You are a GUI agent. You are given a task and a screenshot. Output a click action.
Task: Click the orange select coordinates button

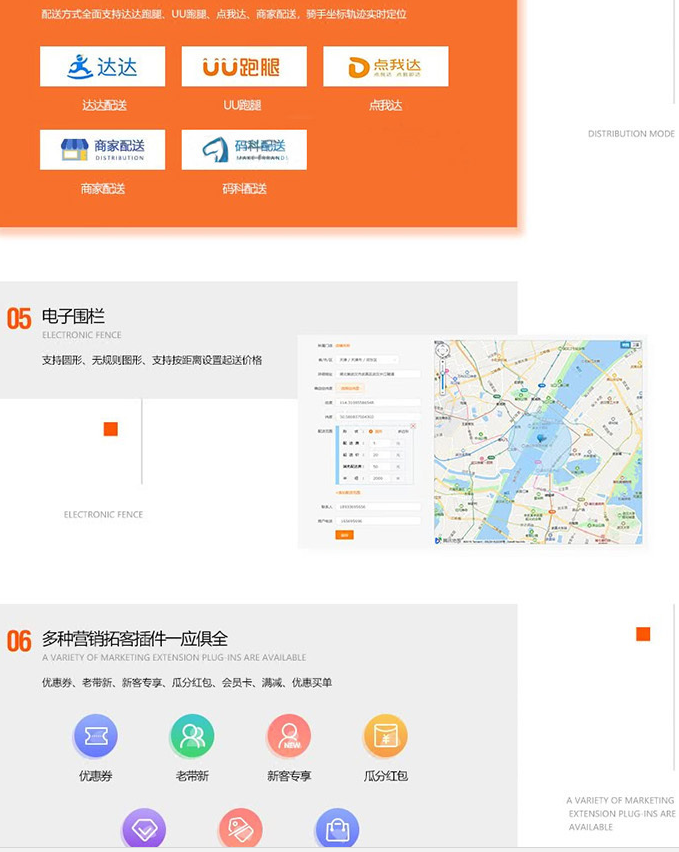click(x=350, y=388)
